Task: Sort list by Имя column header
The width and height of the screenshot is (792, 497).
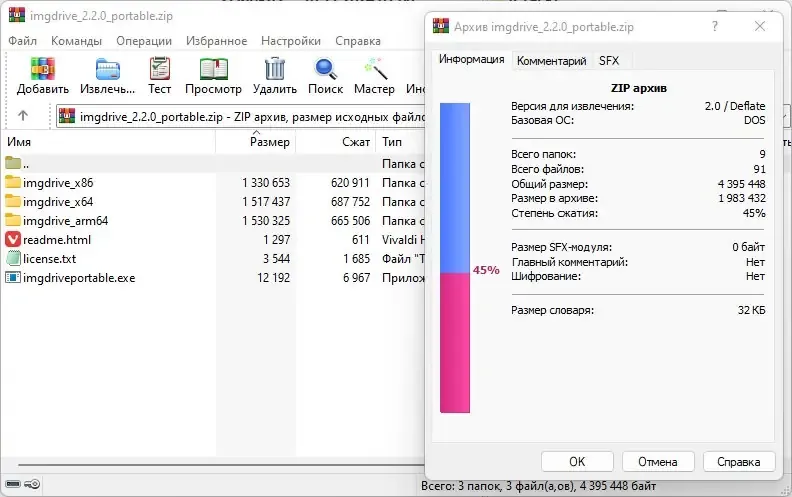Action: click(x=109, y=142)
